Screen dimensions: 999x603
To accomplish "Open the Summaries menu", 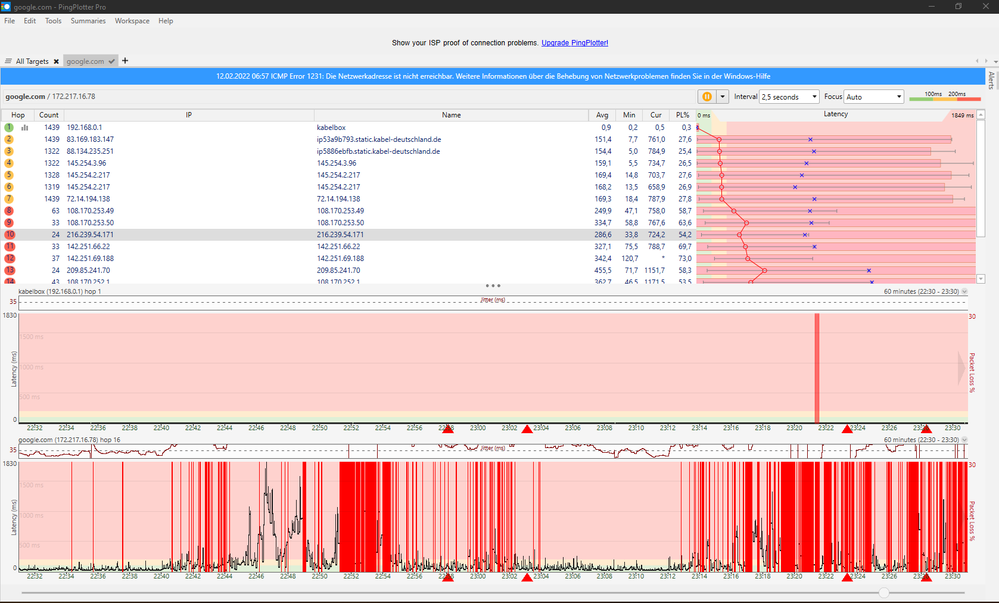I will coord(88,21).
